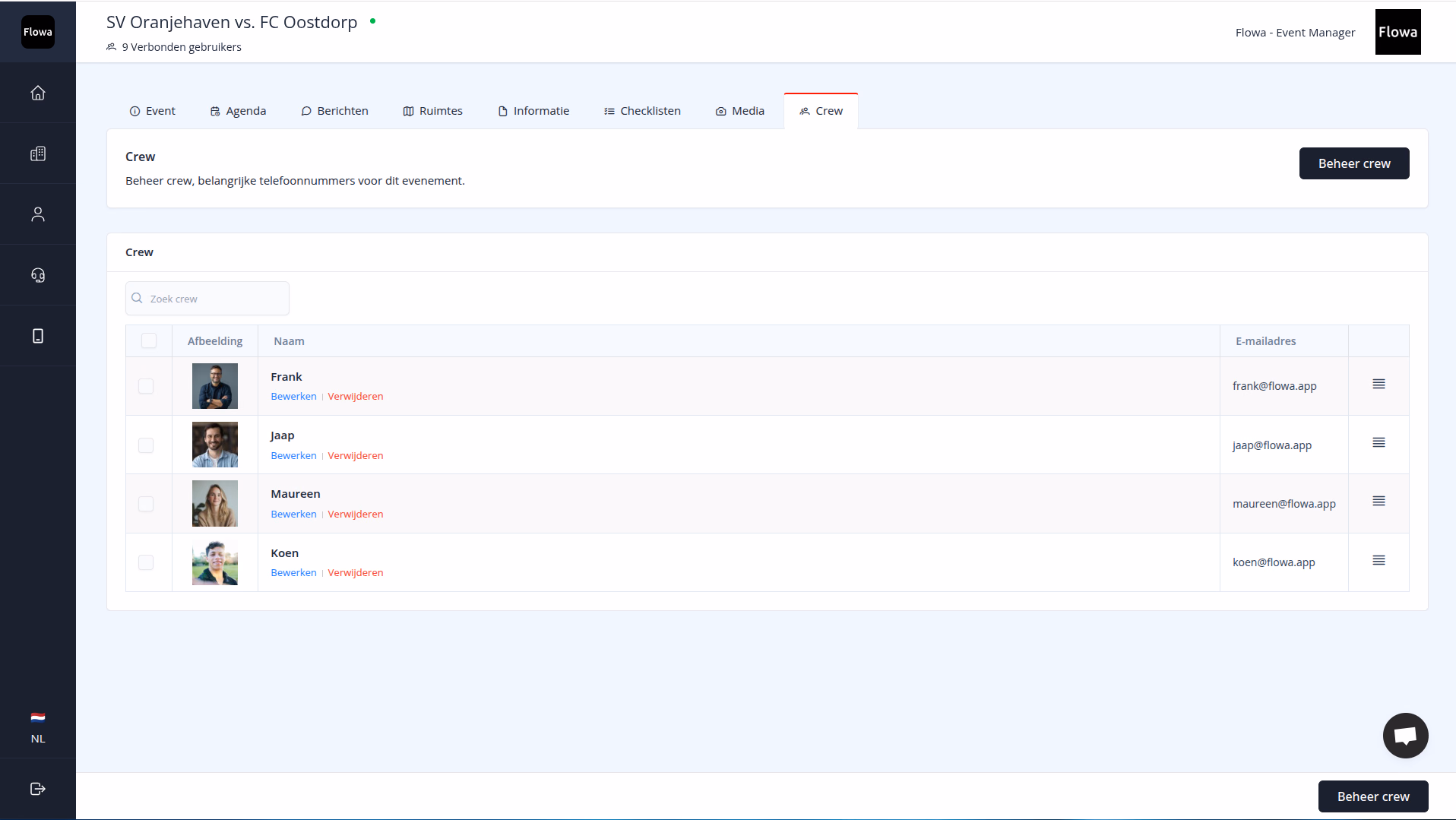
Task: Click Verwijderen for Jaap
Action: pyautogui.click(x=356, y=456)
